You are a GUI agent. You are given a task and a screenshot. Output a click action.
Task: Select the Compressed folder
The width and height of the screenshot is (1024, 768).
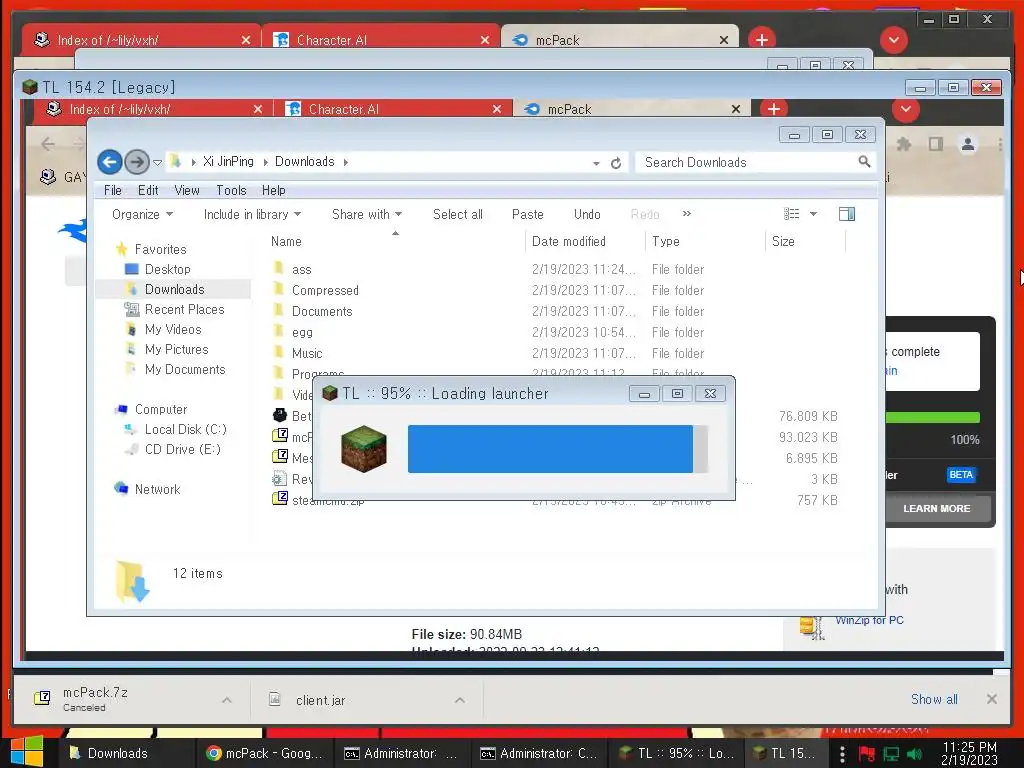[325, 290]
